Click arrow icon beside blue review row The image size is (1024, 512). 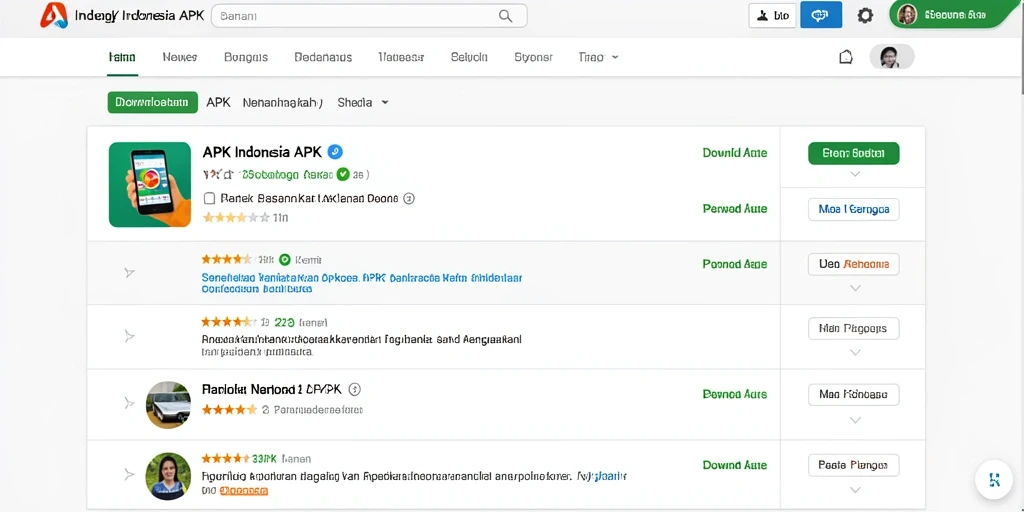click(129, 272)
